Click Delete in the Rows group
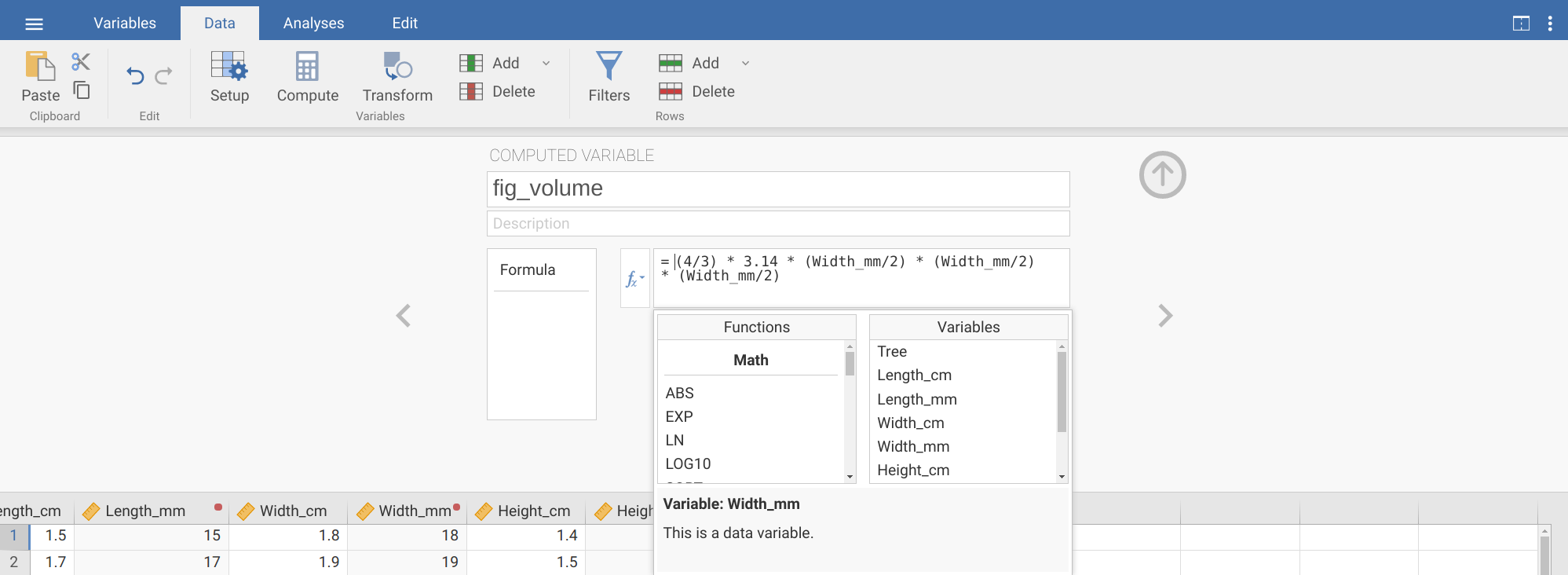Screen dimensions: 1568x575 697,92
